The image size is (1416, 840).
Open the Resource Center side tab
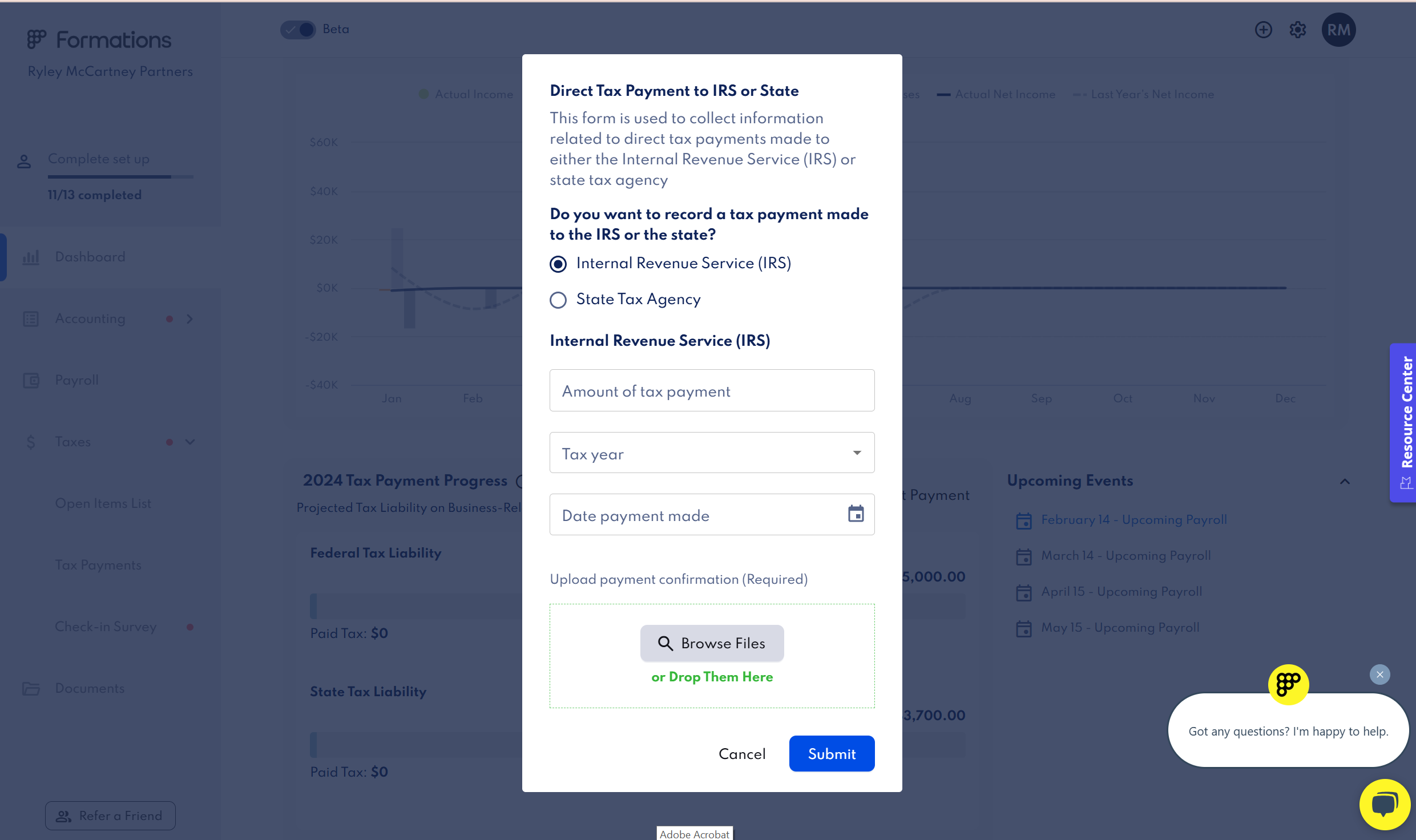click(1403, 422)
